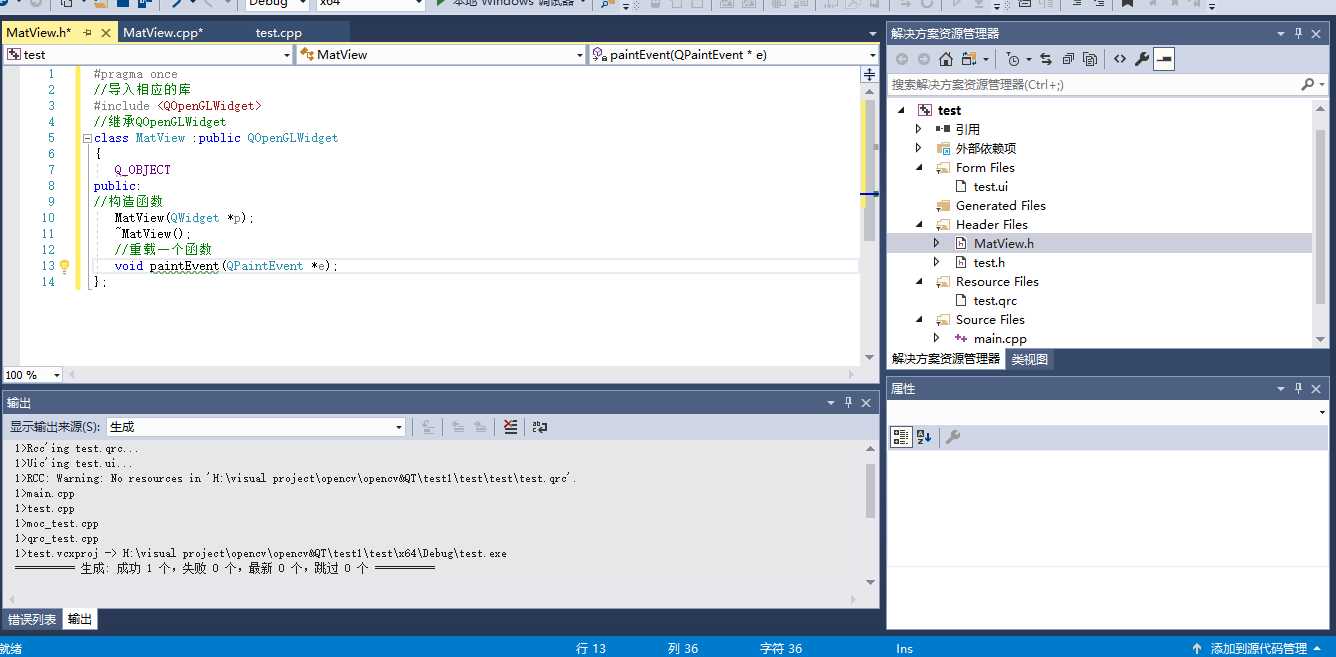Click Clear All icon in Output panel

pos(510,427)
